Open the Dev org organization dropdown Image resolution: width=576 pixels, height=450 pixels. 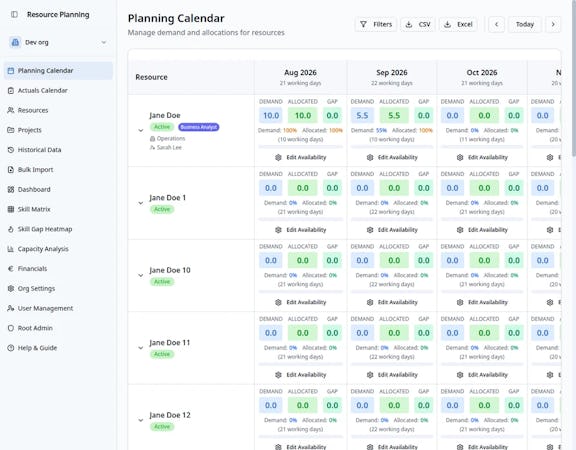(58, 43)
